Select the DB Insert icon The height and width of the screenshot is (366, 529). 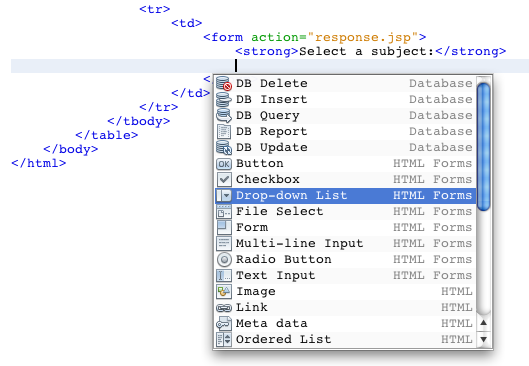pos(224,100)
